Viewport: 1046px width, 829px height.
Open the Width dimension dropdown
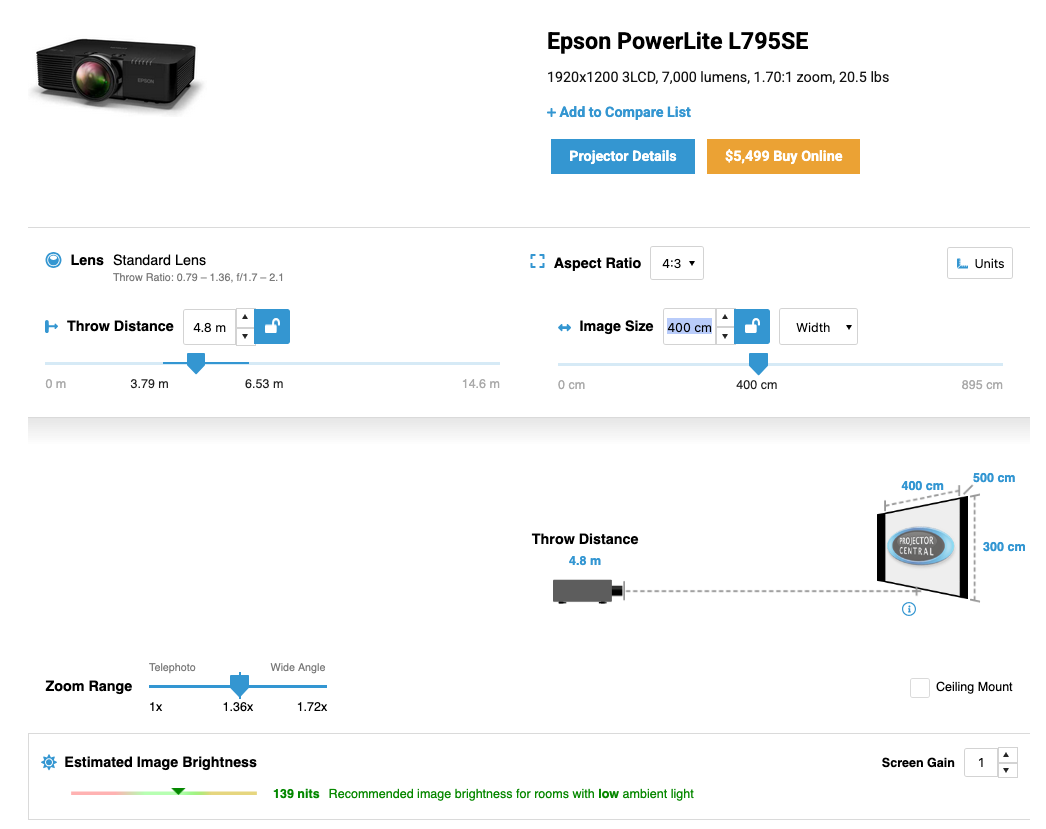[x=819, y=327]
